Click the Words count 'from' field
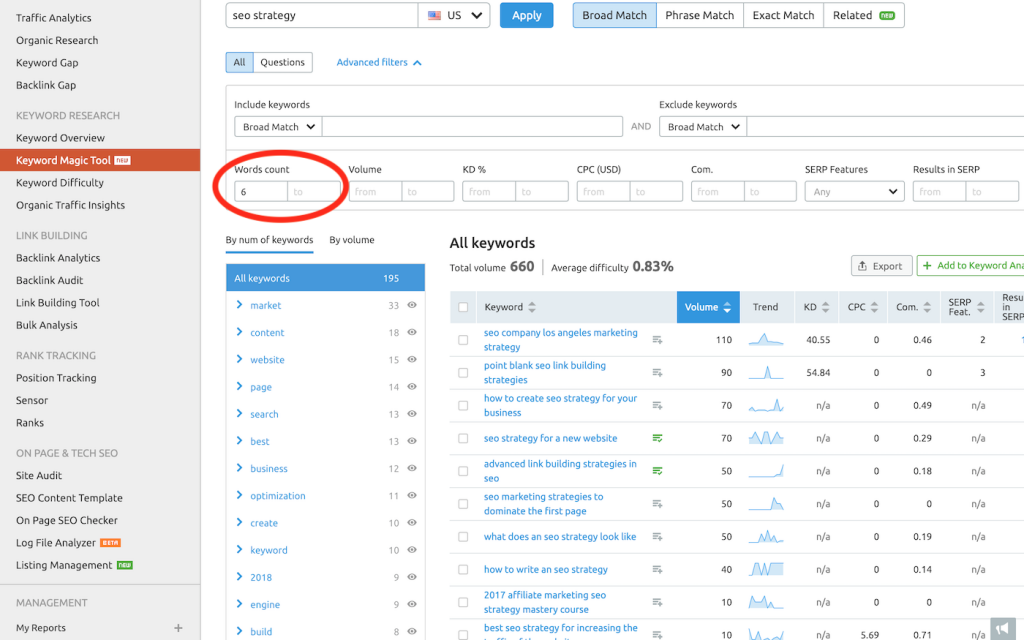 (x=261, y=191)
